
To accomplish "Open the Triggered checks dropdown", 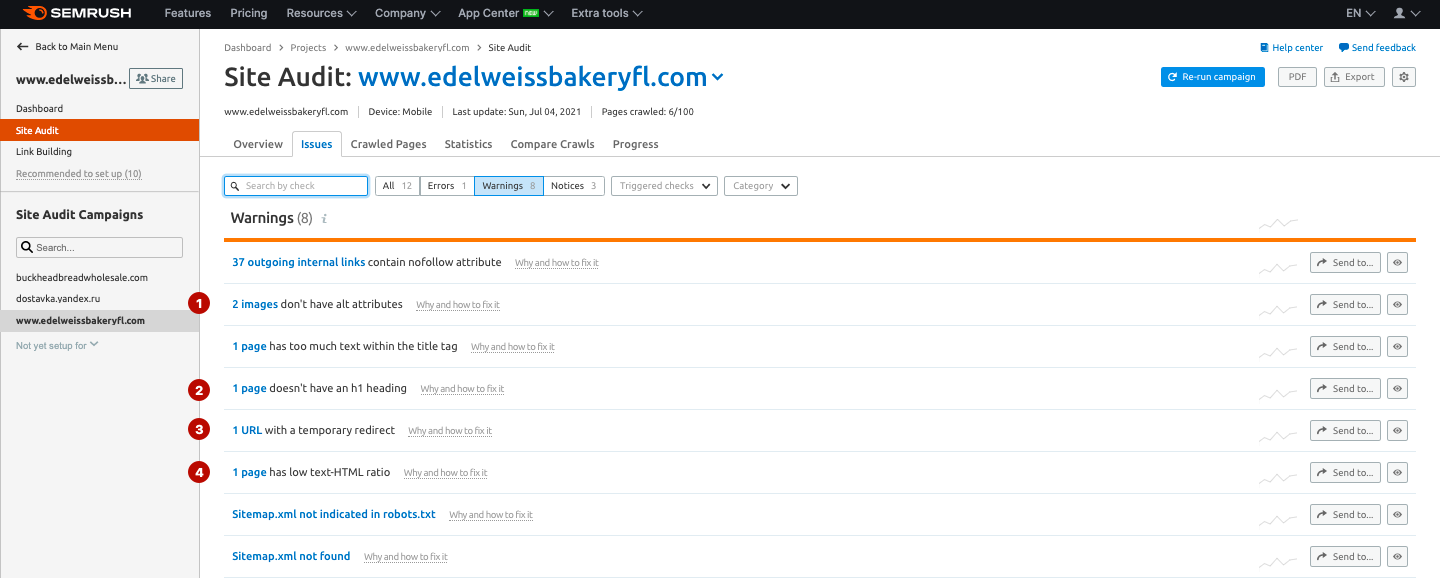I will pos(665,186).
